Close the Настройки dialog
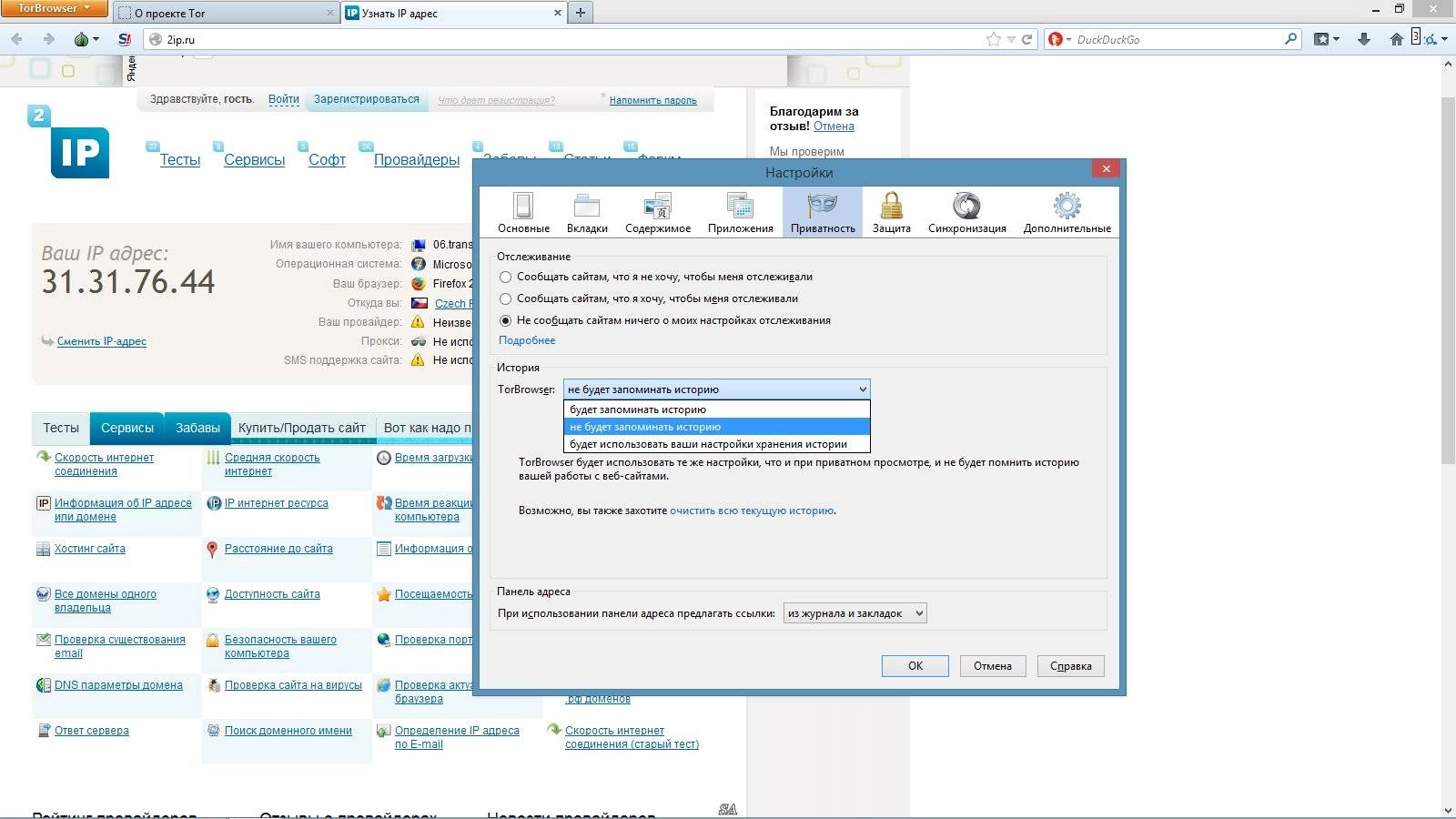The height and width of the screenshot is (819, 1456). pyautogui.click(x=1106, y=168)
